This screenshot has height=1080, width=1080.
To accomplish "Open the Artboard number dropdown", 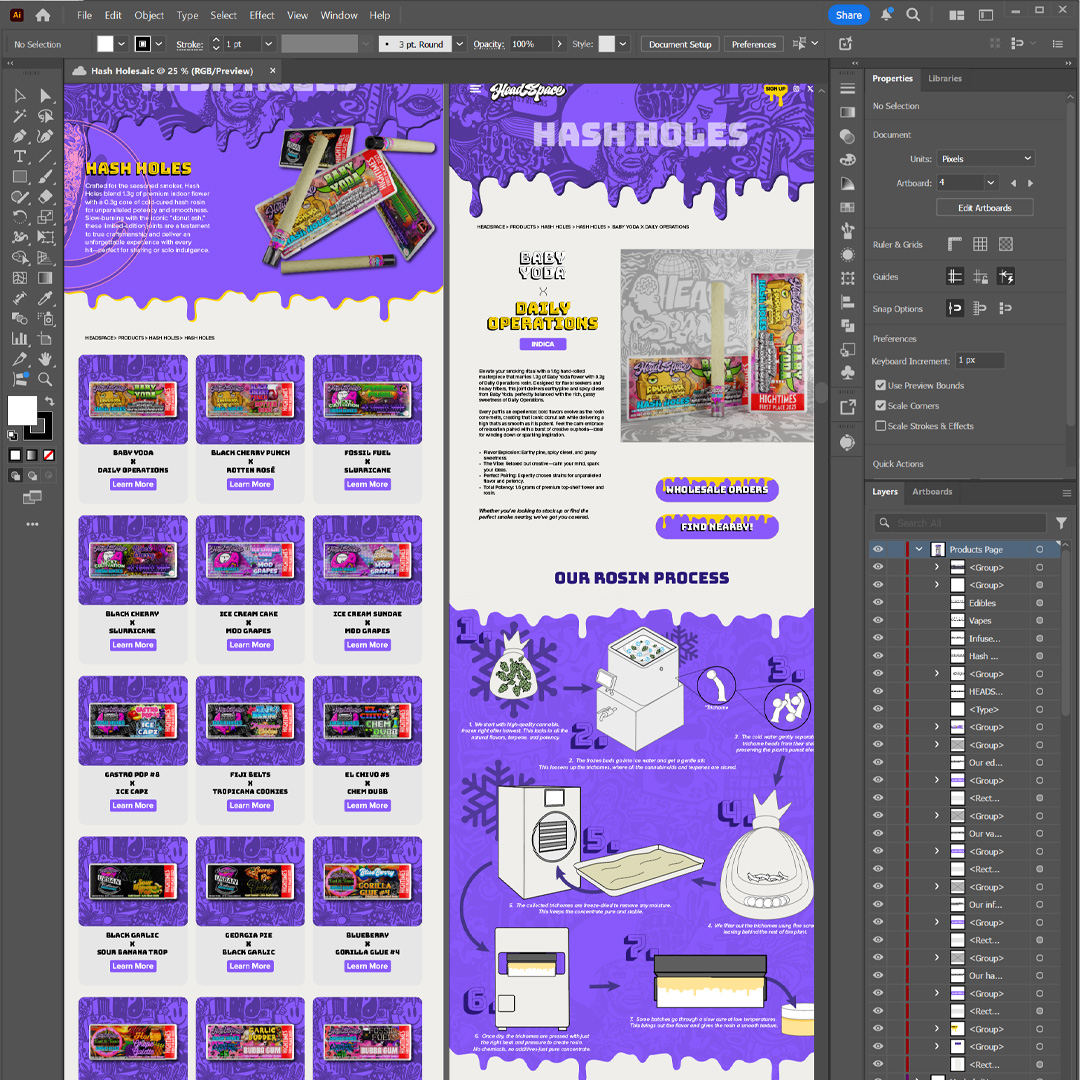I will click(990, 183).
